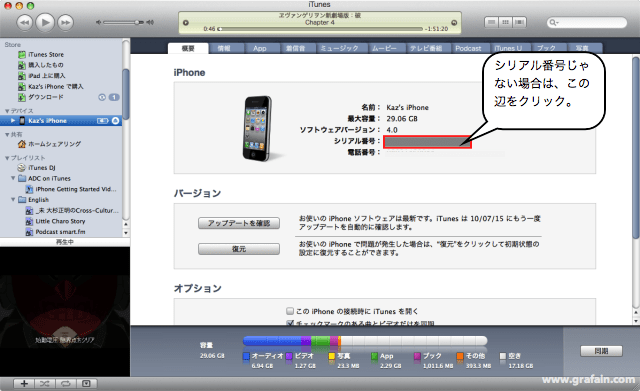The width and height of the screenshot is (640, 391).
Task: Collapse the デバイス section
Action: pyautogui.click(x=7, y=111)
